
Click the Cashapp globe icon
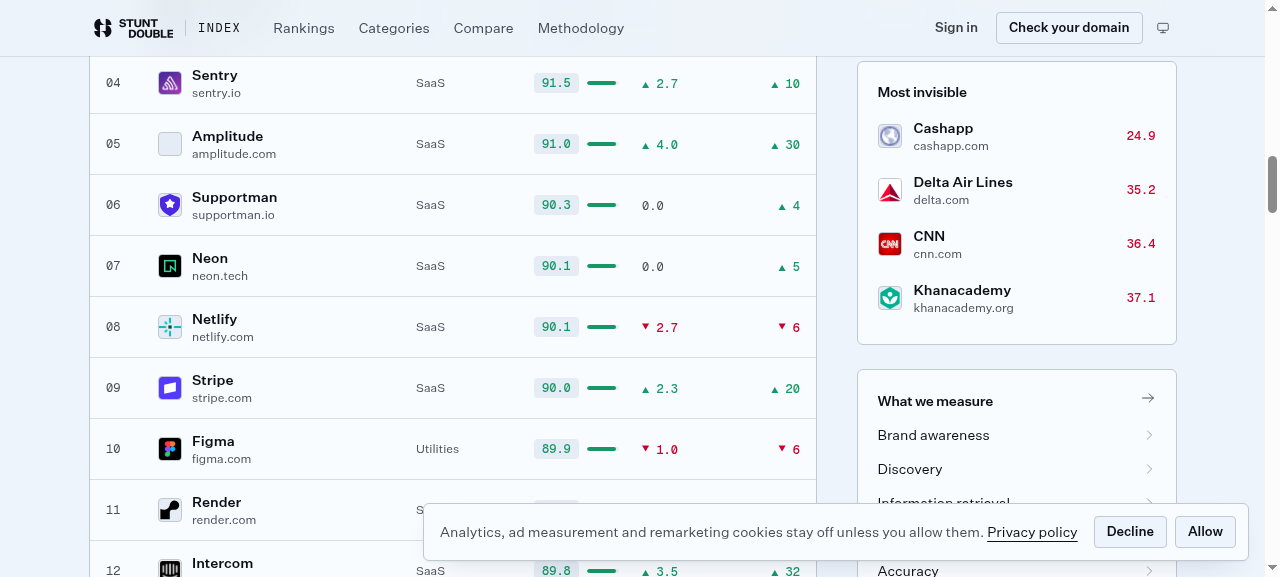point(890,136)
